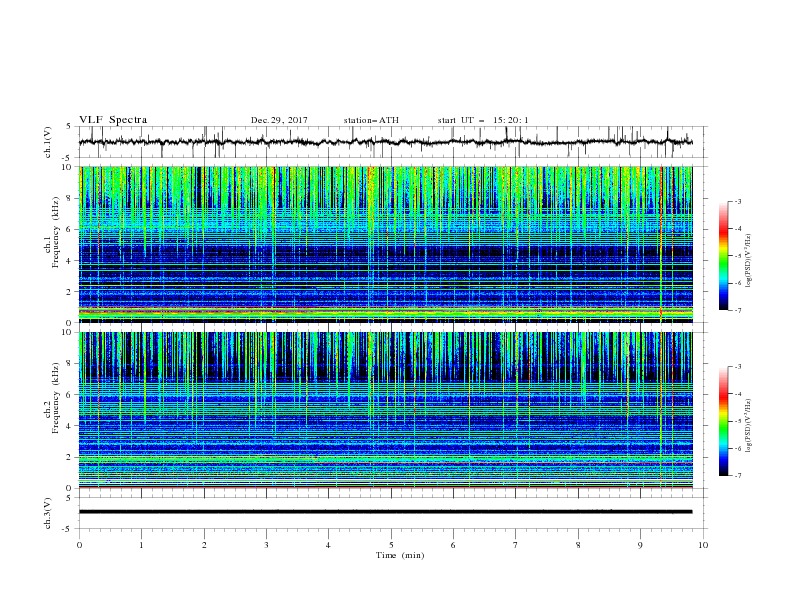Click the "VLF Spectra" plot title

(113, 120)
